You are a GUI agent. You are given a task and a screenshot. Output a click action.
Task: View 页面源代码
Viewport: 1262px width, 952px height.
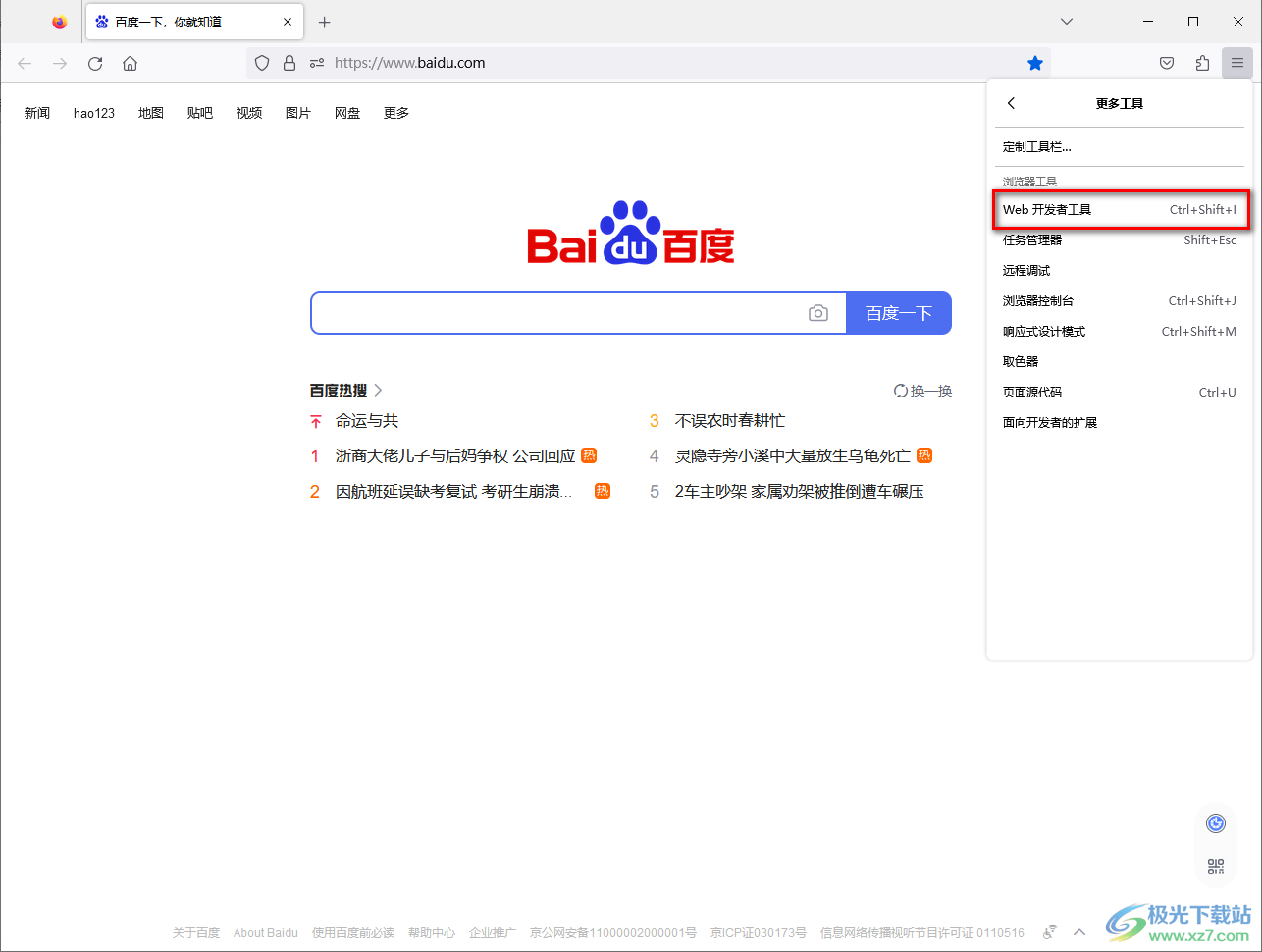(x=1120, y=392)
